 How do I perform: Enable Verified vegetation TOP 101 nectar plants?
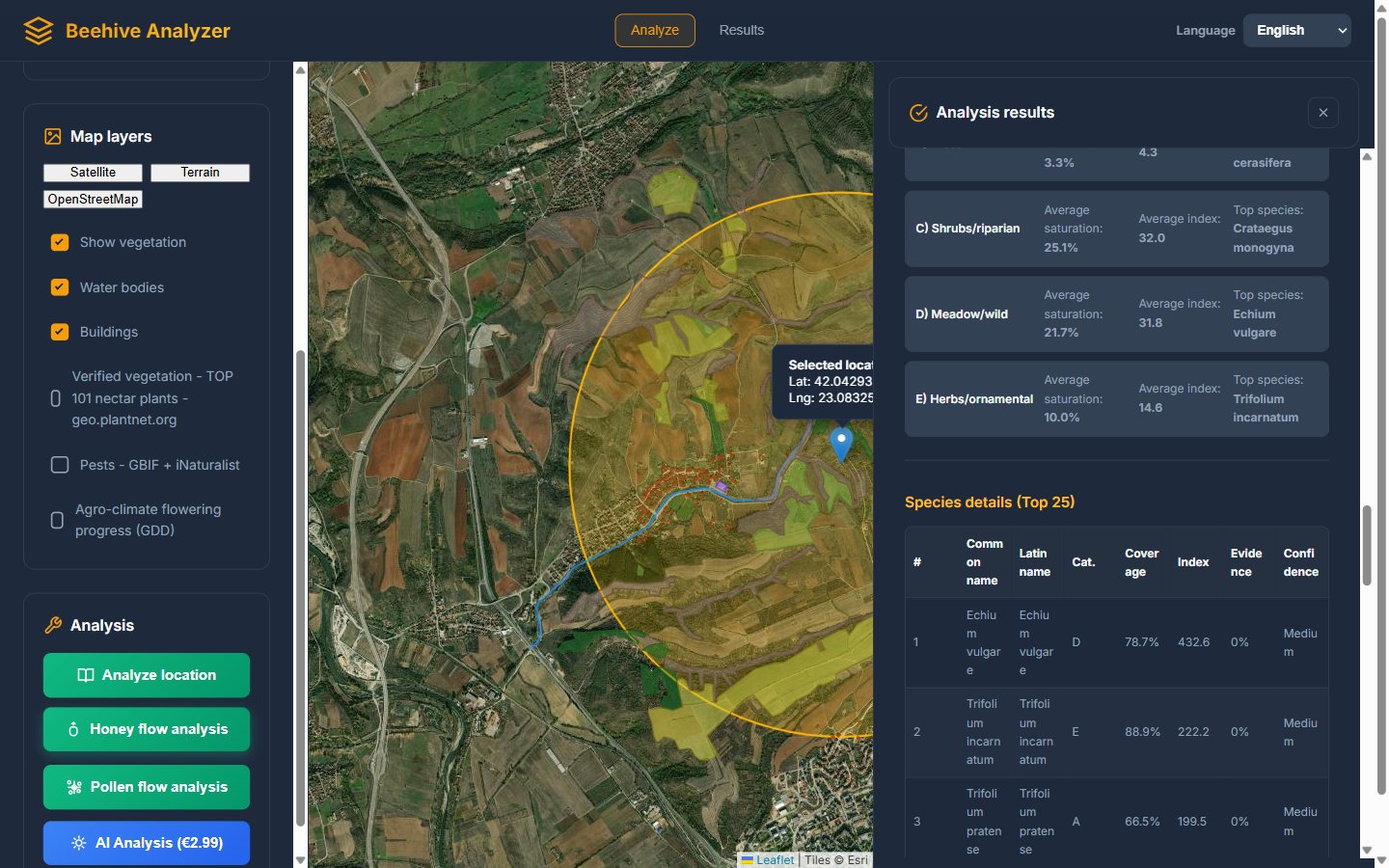56,398
